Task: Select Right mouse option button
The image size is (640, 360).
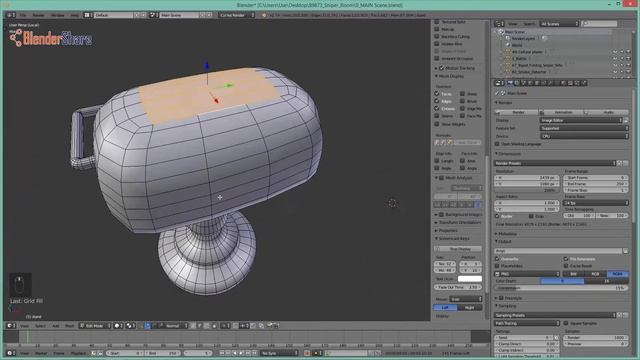Action: coord(470,307)
